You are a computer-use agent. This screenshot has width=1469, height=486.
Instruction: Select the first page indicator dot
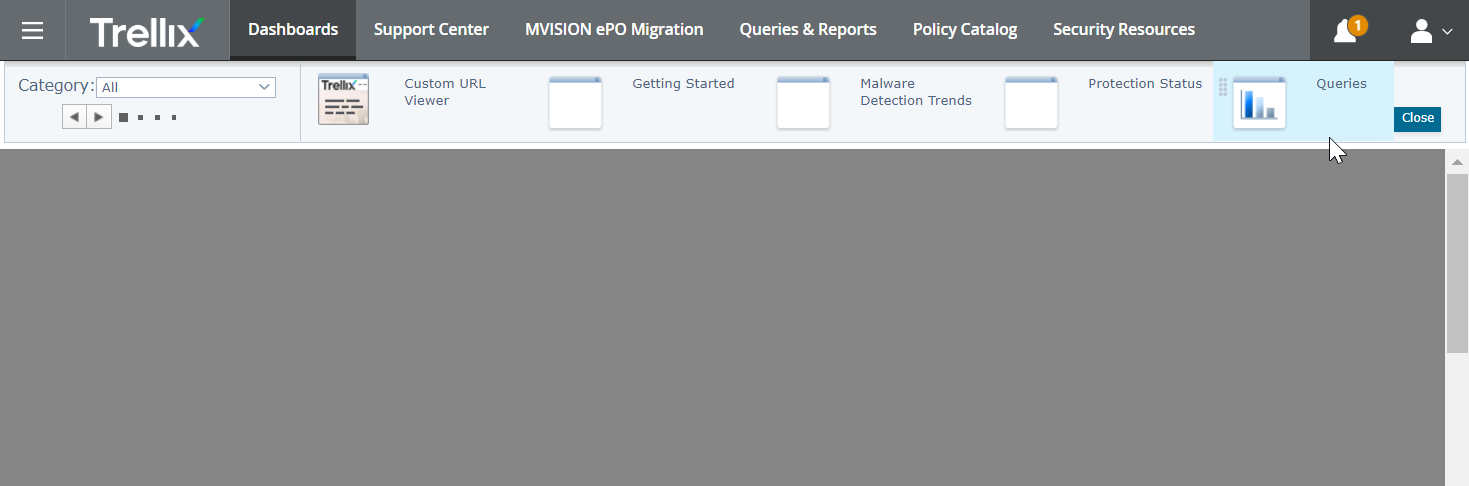(x=123, y=118)
